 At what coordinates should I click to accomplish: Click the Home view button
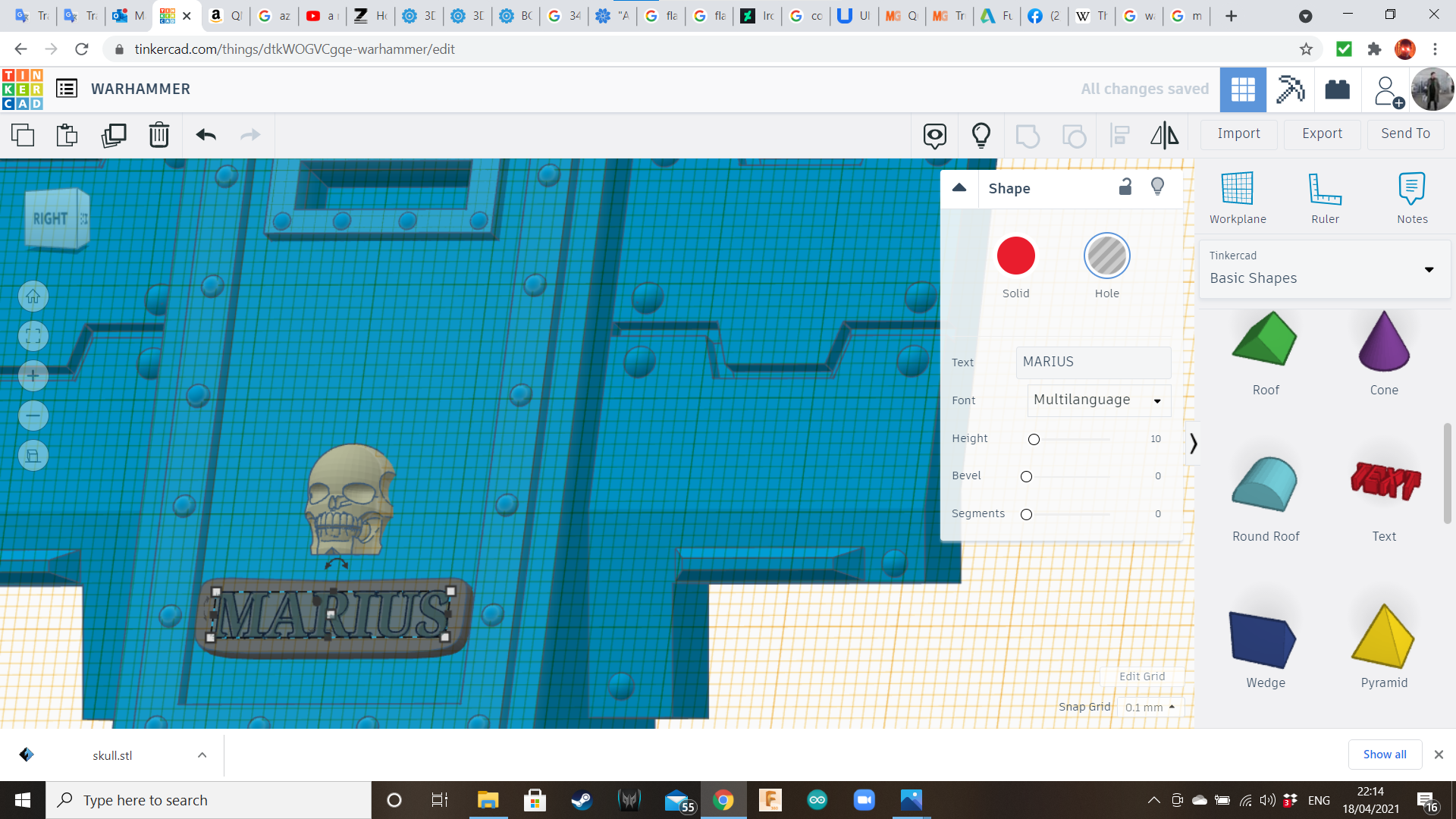pos(33,297)
